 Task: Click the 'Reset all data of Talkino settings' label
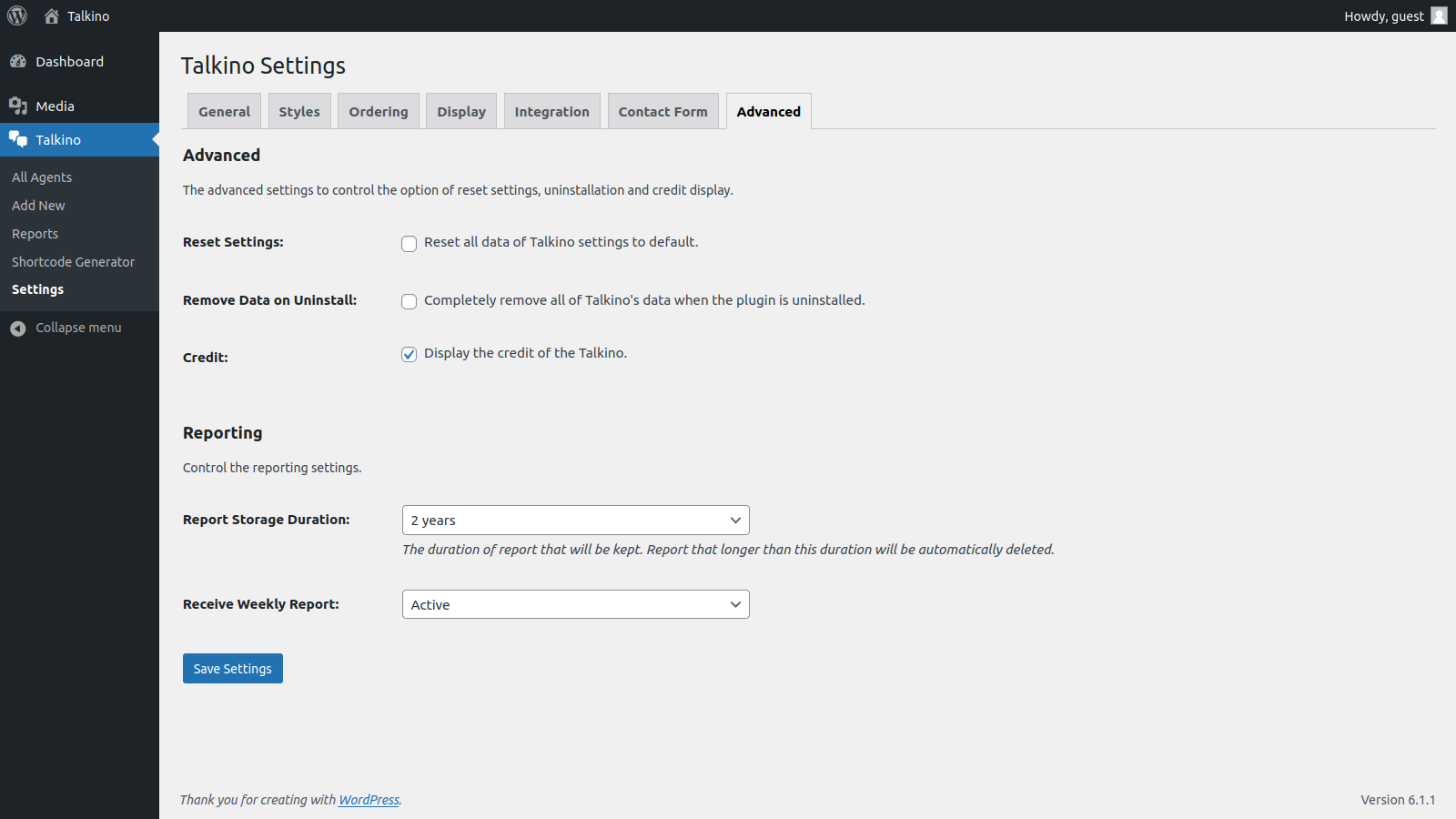coord(561,242)
